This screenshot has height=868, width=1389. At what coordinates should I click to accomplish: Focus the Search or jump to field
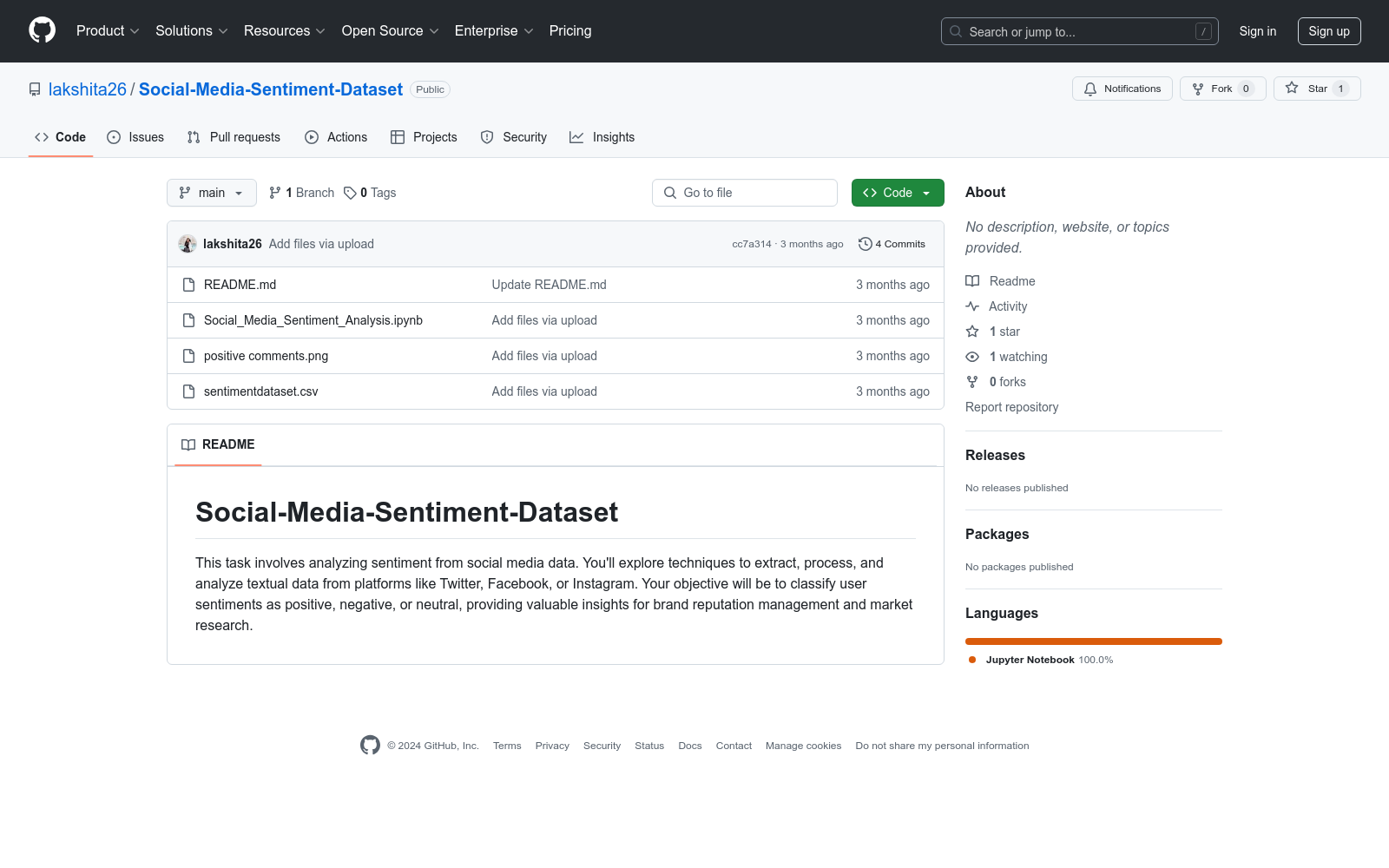(x=1080, y=31)
